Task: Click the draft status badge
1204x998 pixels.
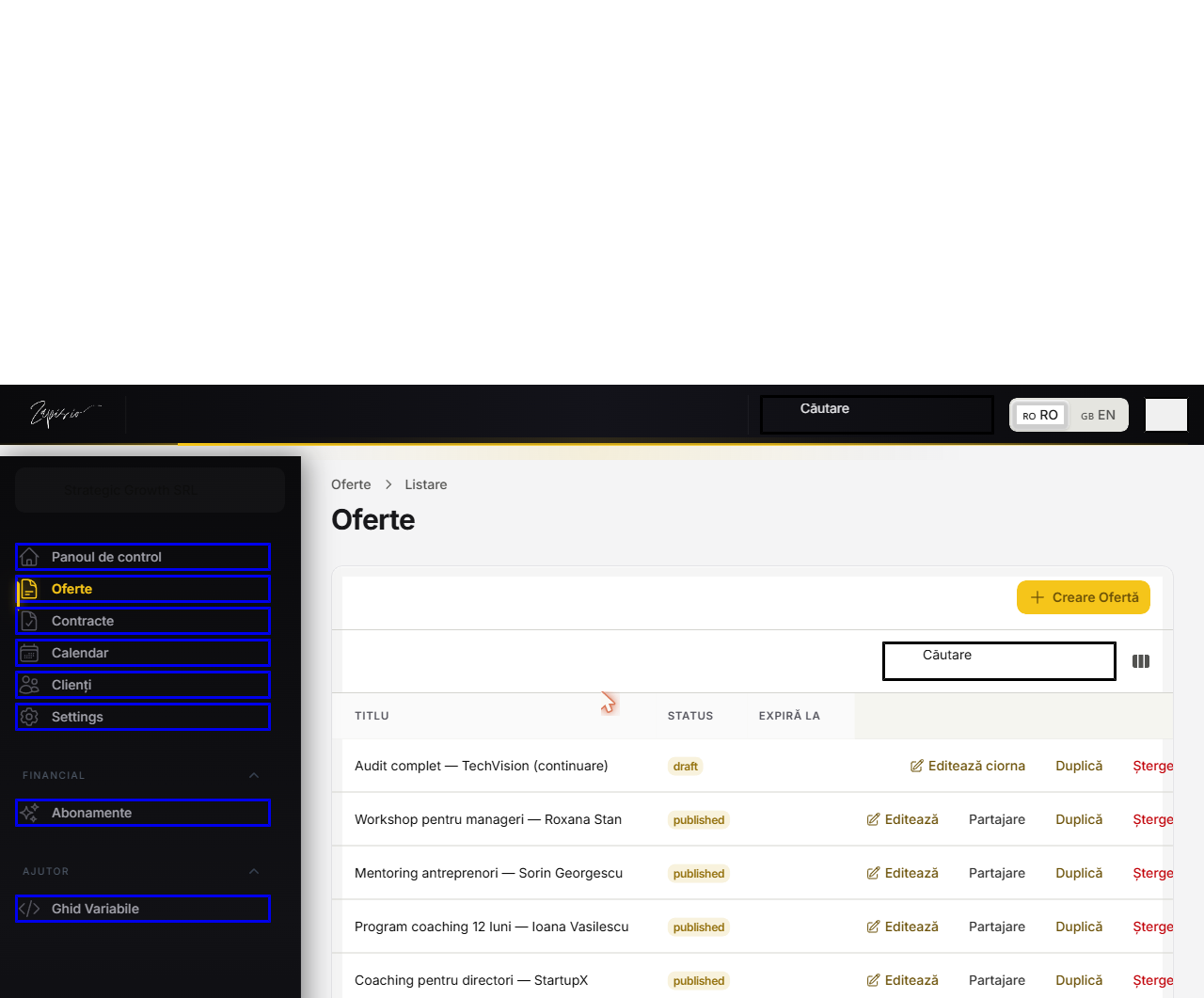Action: (686, 766)
